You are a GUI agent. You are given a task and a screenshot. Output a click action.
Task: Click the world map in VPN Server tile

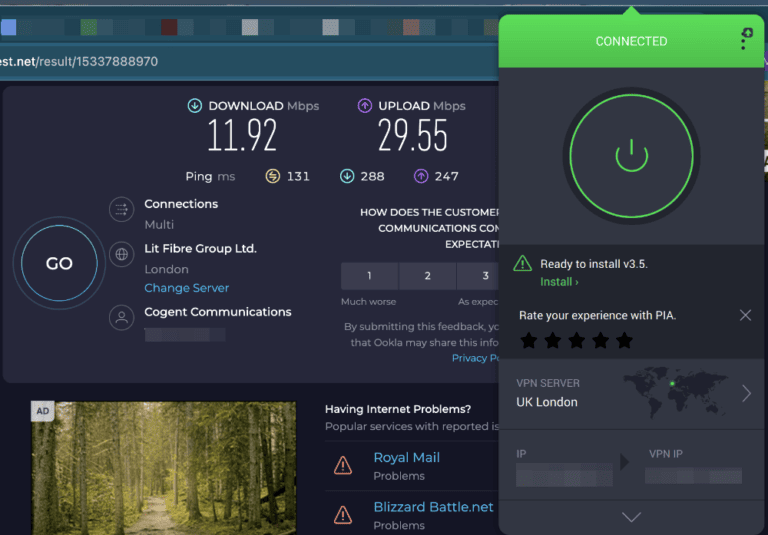pos(675,391)
